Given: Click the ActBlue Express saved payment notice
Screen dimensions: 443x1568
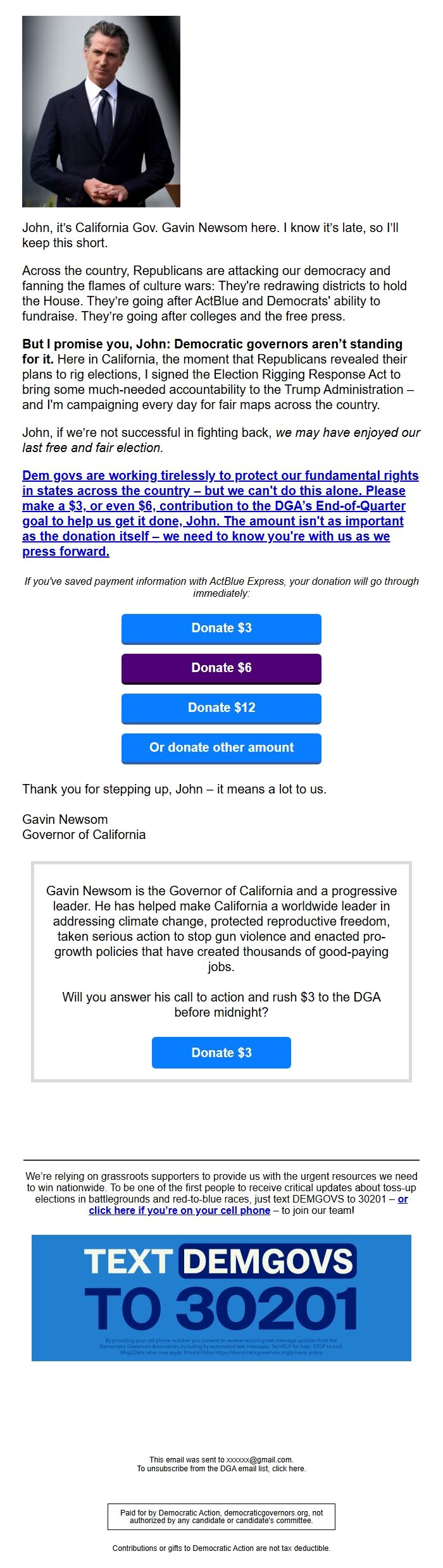Looking at the screenshot, I should click(221, 587).
